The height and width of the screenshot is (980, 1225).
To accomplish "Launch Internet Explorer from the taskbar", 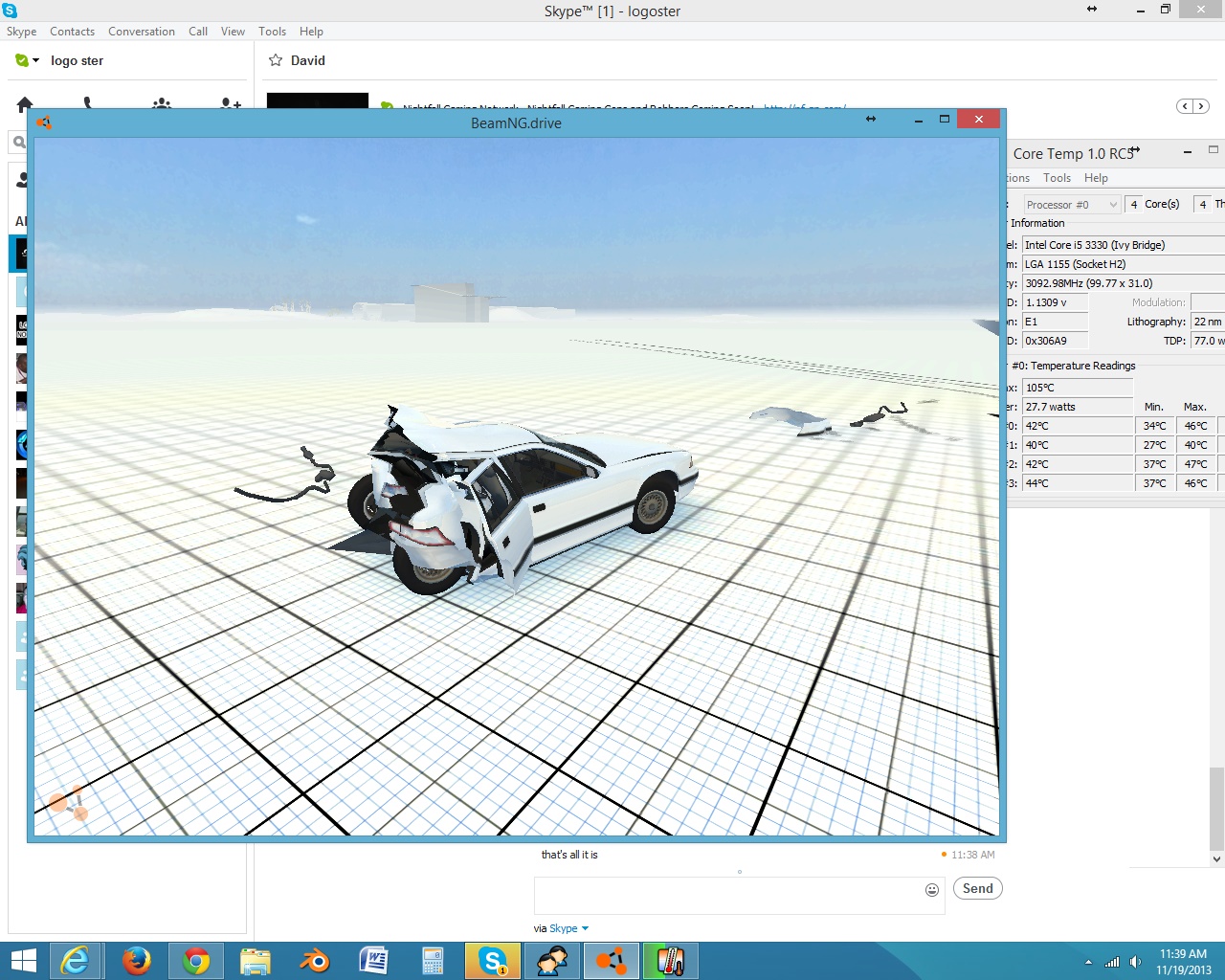I will (75, 961).
